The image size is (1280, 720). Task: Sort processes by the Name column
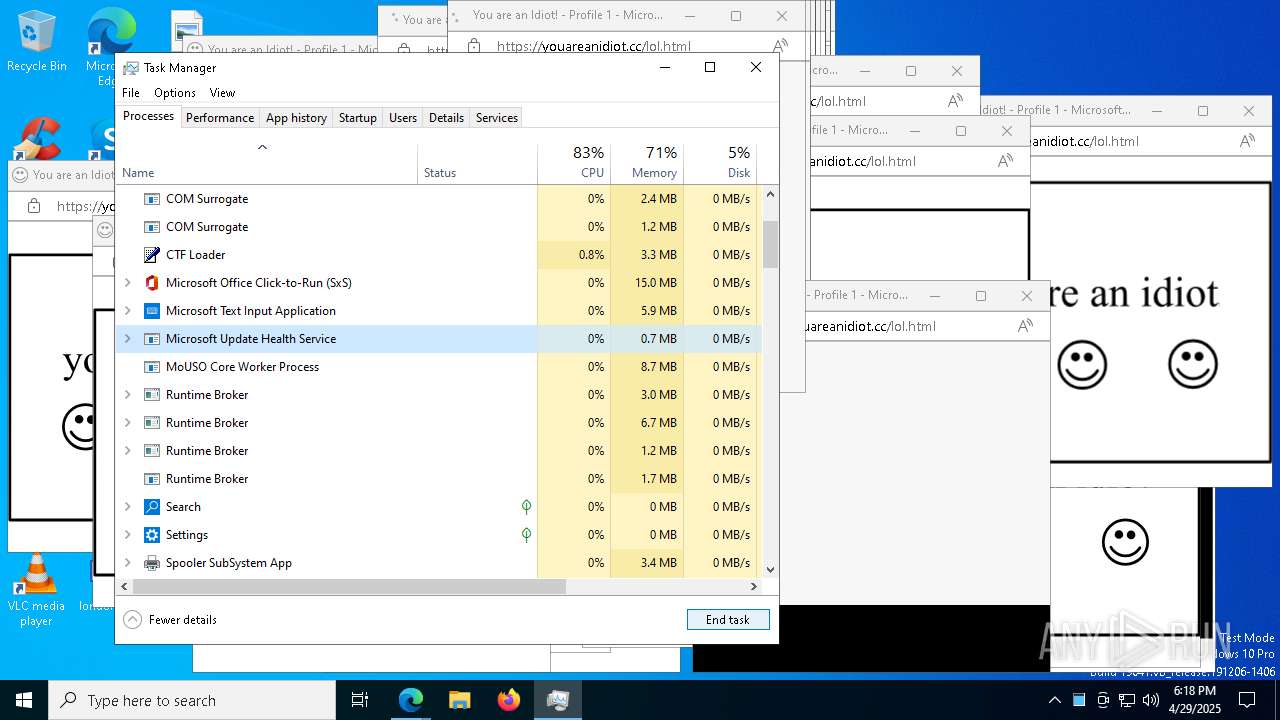click(x=267, y=164)
